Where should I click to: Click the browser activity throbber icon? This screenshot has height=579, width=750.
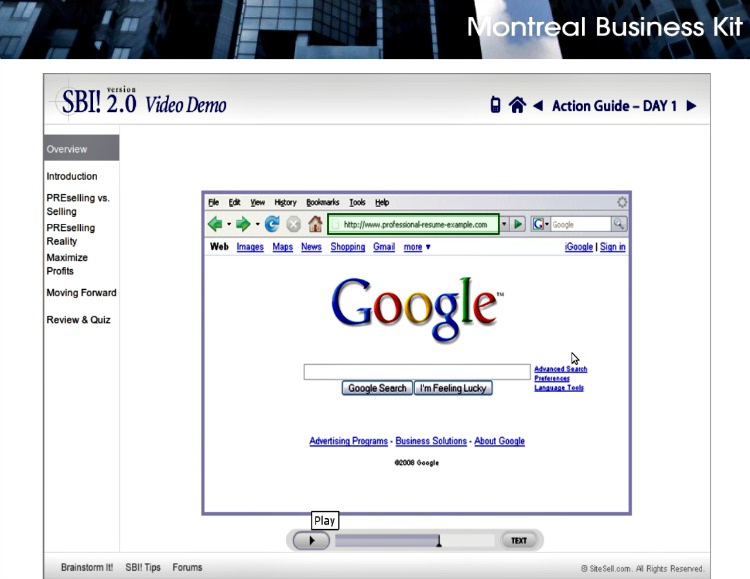pos(622,202)
